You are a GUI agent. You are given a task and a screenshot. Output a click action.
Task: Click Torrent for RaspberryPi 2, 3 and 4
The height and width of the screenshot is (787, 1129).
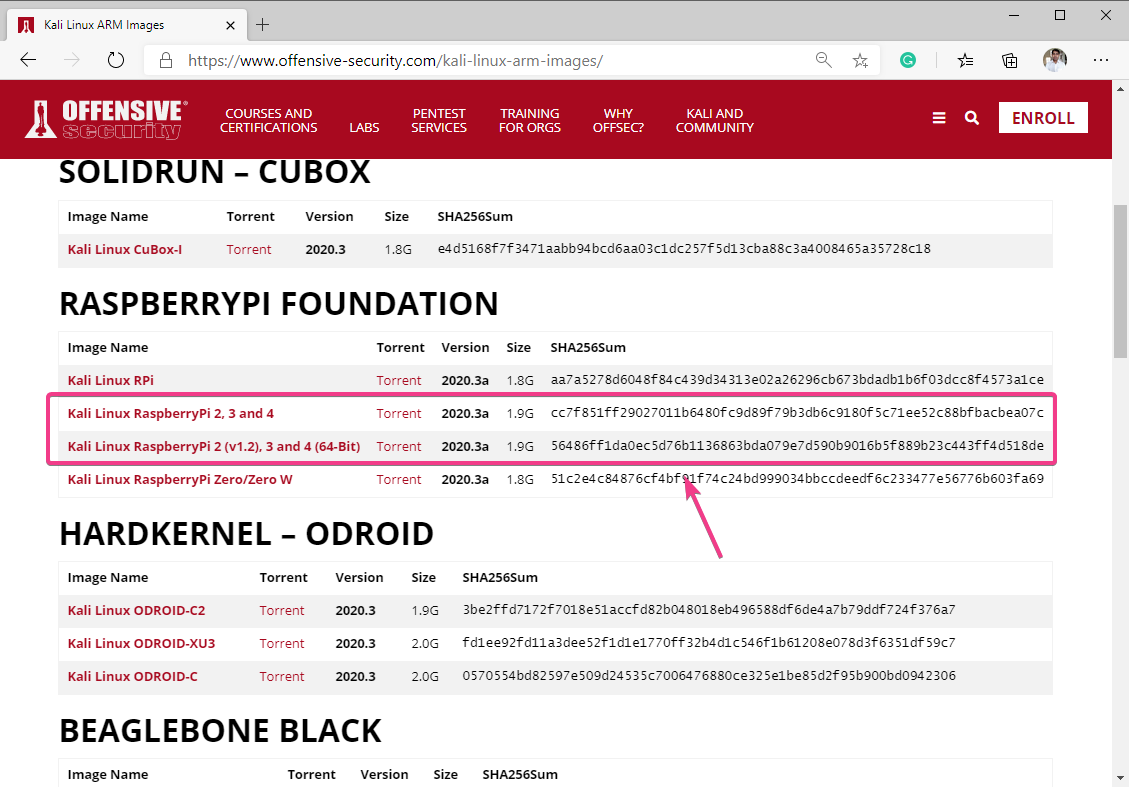(398, 414)
